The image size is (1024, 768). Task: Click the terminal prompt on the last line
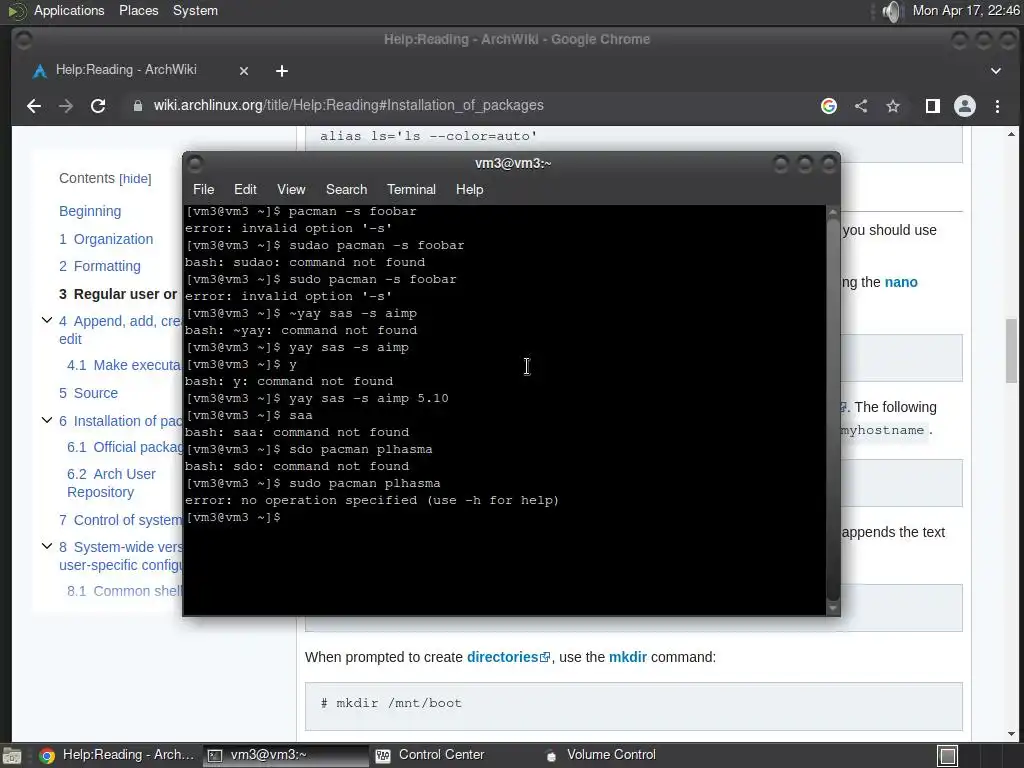[233, 517]
